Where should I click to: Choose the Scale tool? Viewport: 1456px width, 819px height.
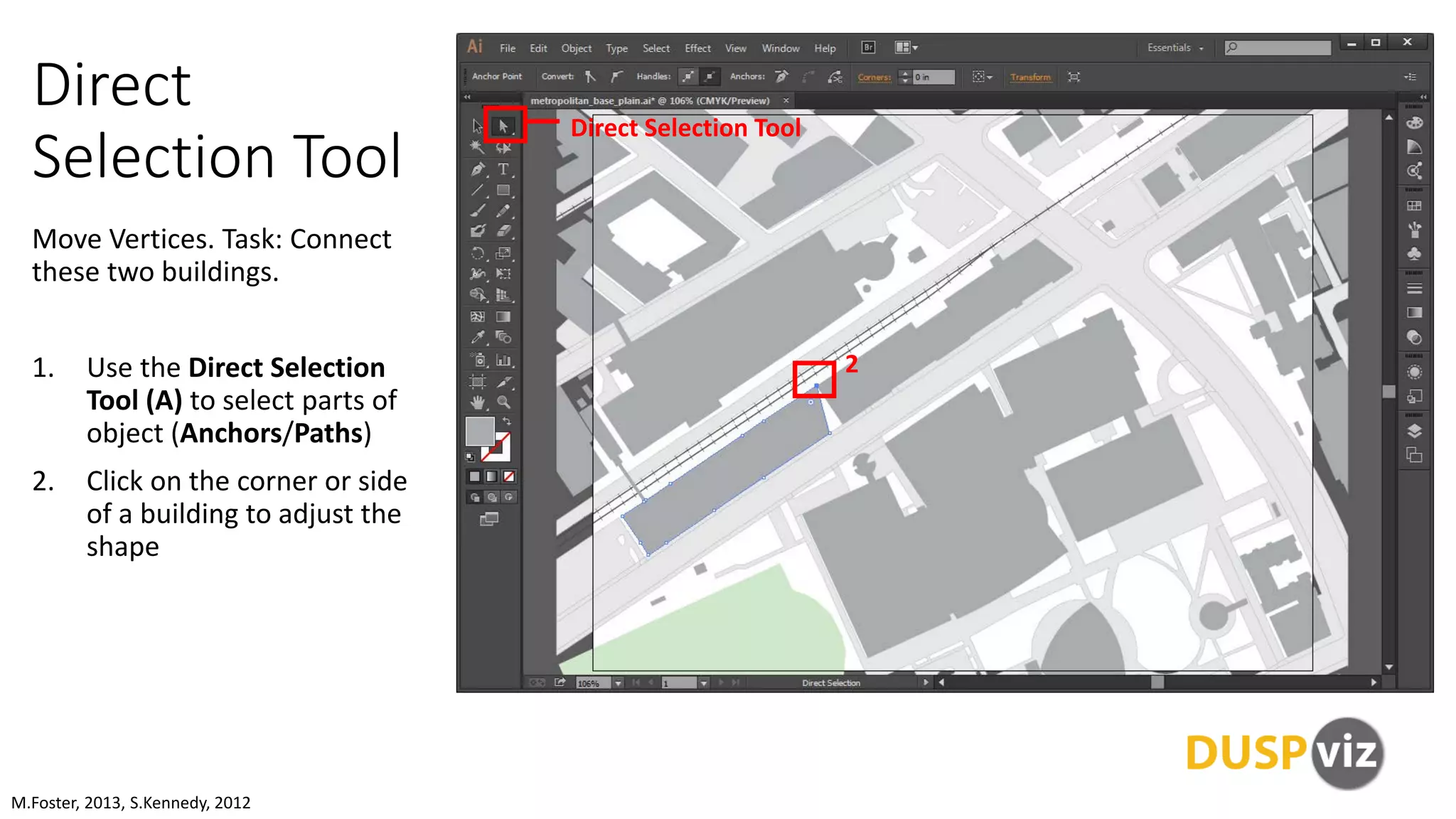(503, 253)
